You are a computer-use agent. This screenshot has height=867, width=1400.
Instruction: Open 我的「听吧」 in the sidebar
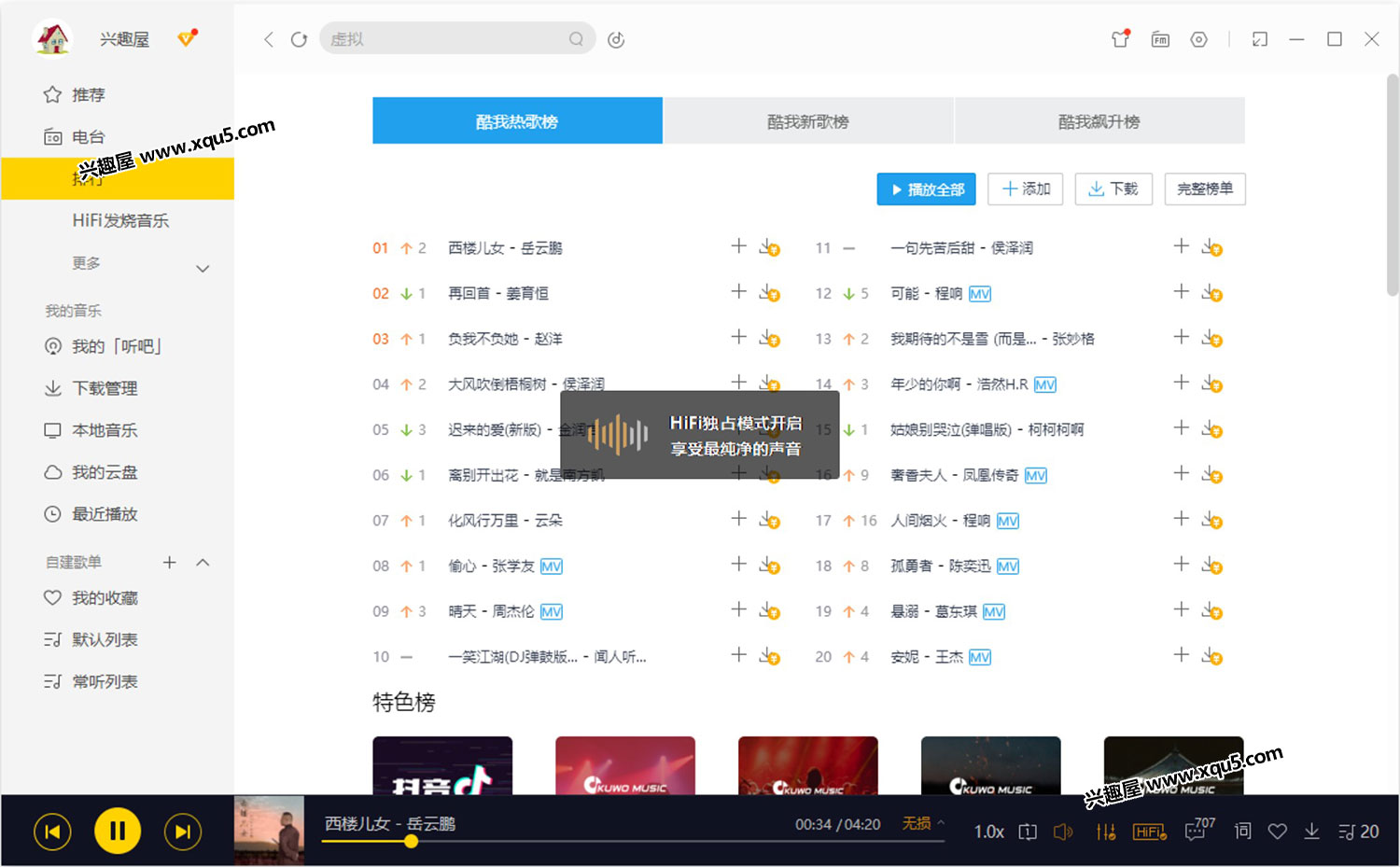[x=118, y=346]
